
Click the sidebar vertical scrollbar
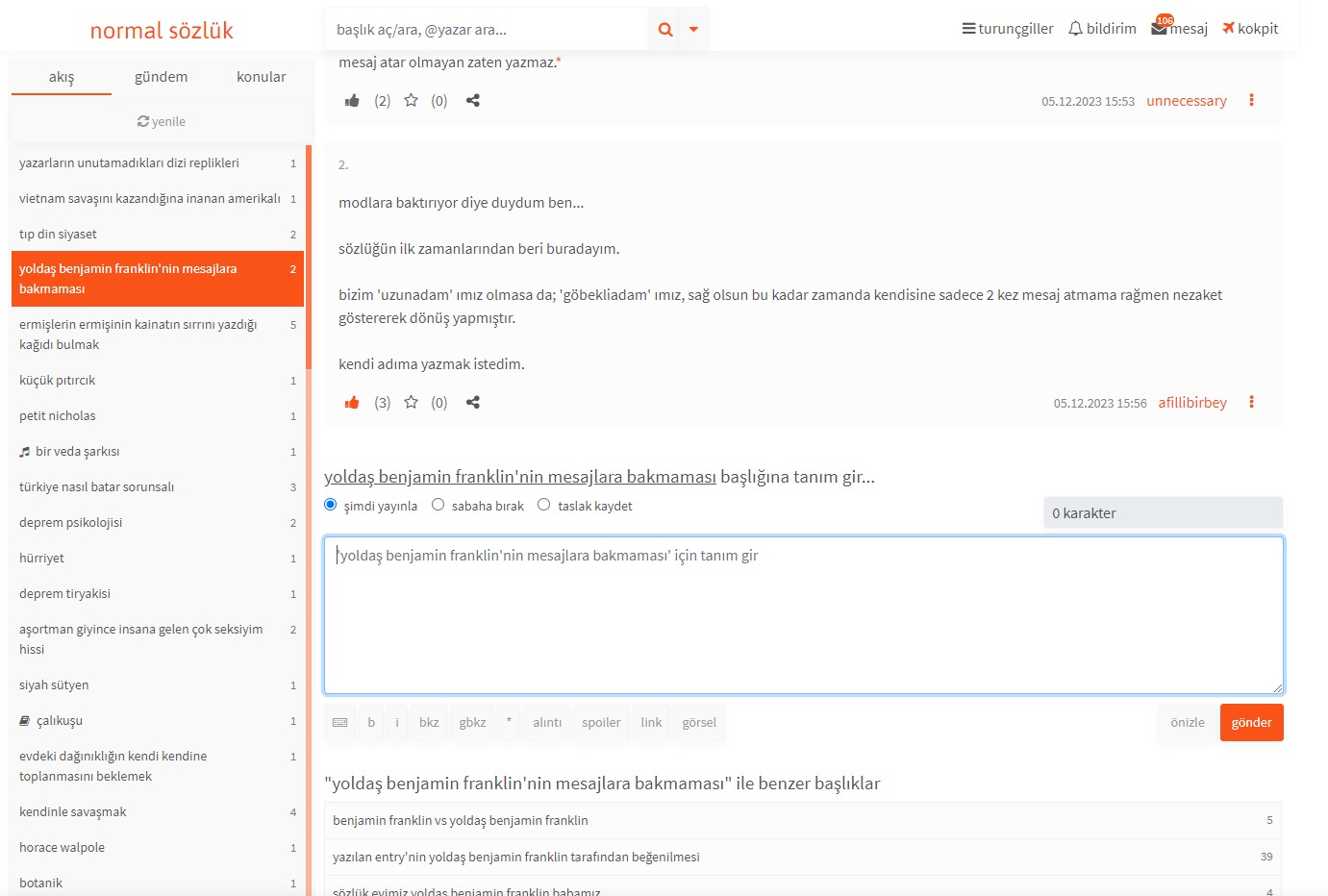309,258
